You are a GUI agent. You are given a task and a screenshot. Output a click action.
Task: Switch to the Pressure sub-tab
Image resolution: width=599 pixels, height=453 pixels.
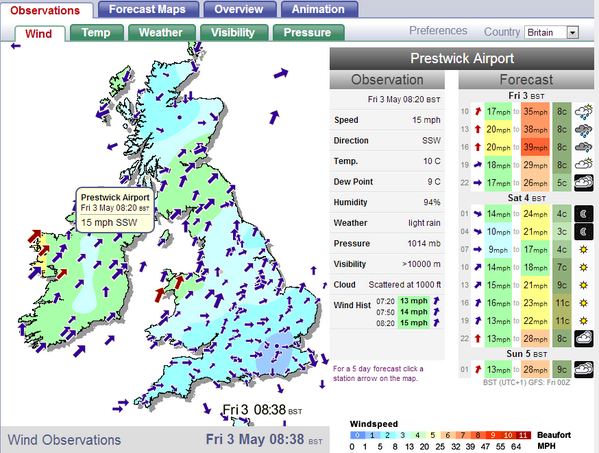coord(308,33)
